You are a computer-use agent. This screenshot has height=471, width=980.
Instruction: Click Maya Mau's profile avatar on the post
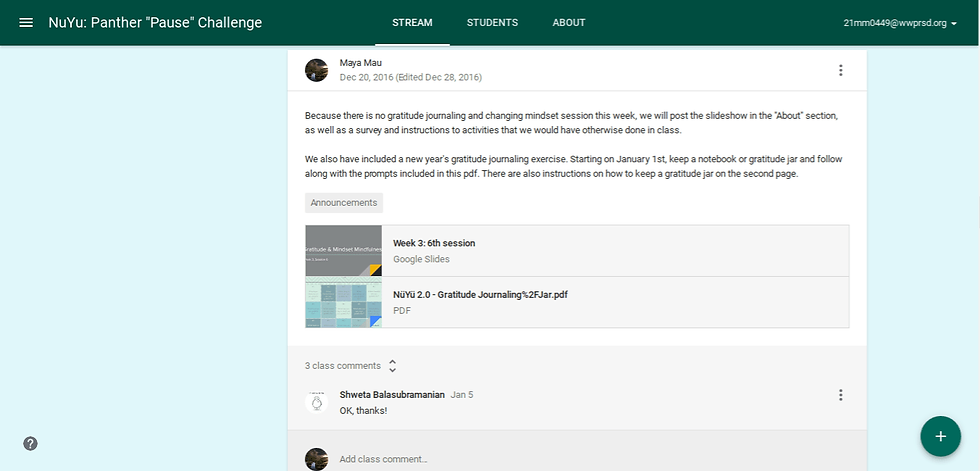316,70
